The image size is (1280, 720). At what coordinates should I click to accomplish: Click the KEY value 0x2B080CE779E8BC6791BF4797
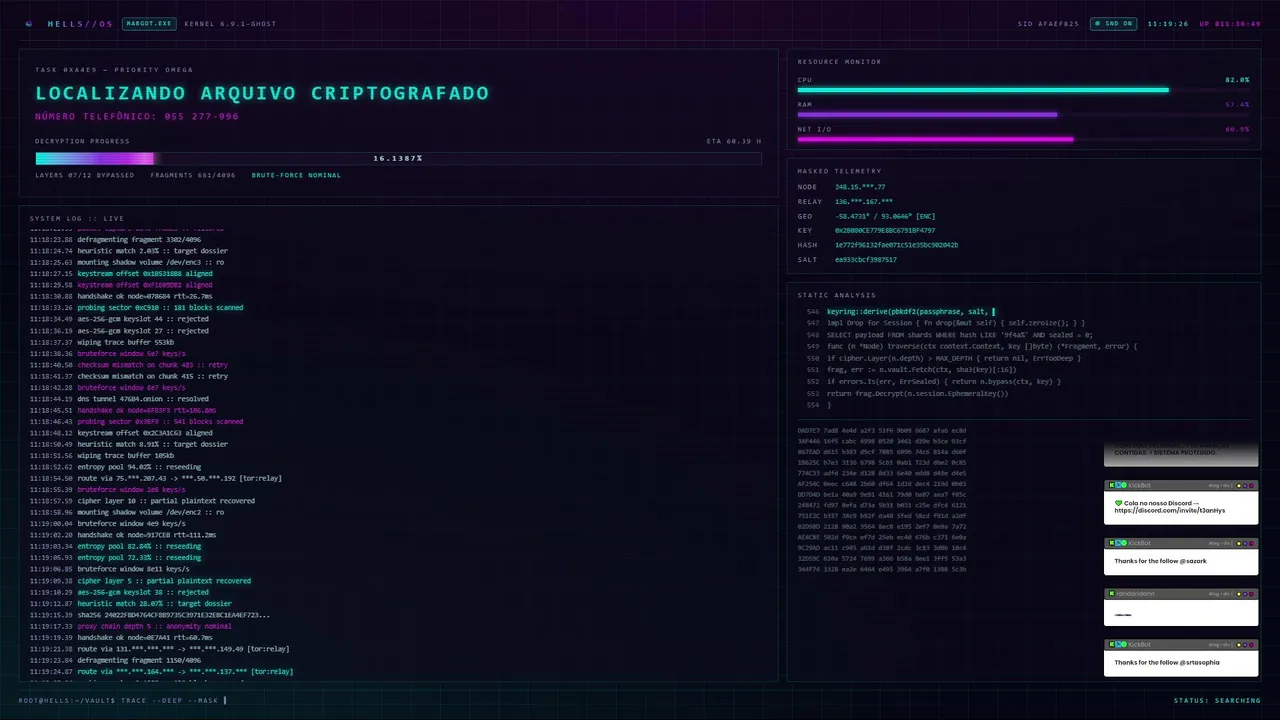[885, 230]
